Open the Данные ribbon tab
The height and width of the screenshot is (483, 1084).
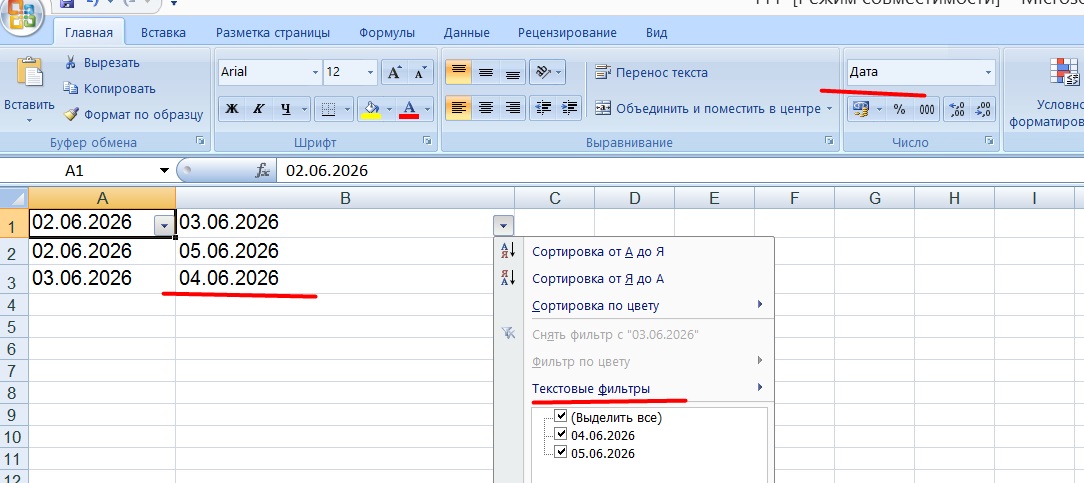point(467,32)
